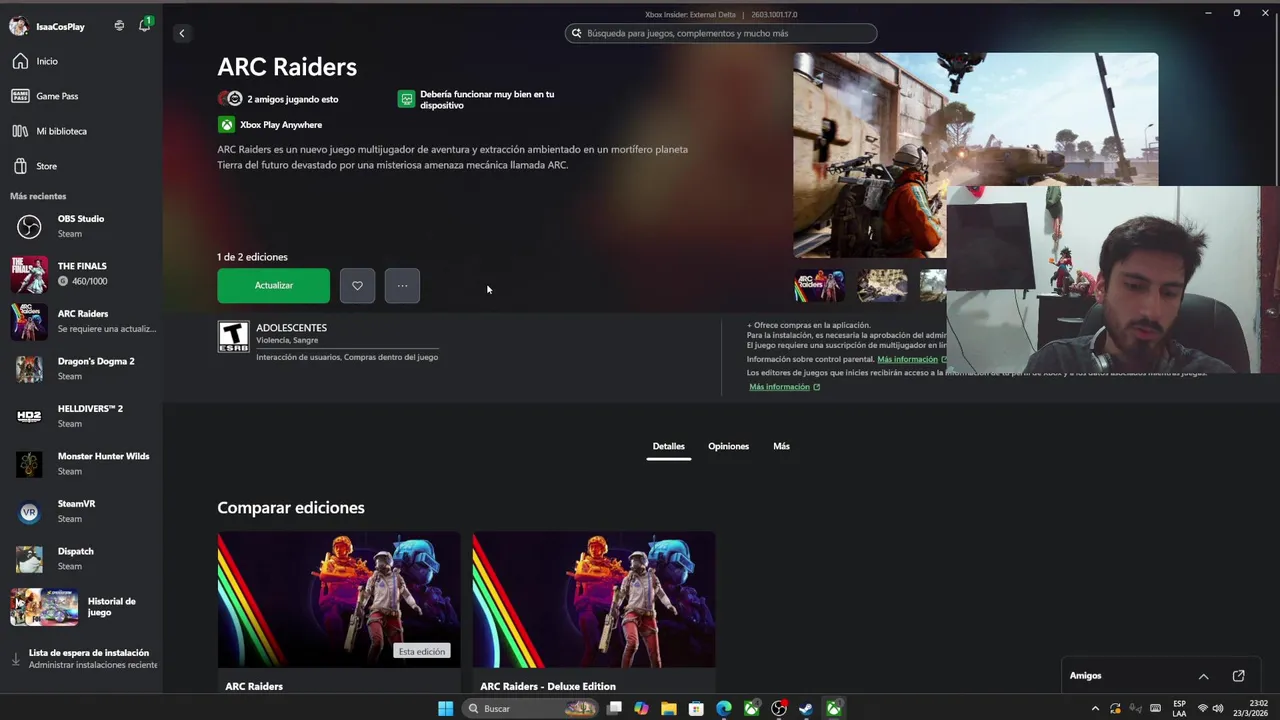Open the more options ellipsis button

(402, 286)
